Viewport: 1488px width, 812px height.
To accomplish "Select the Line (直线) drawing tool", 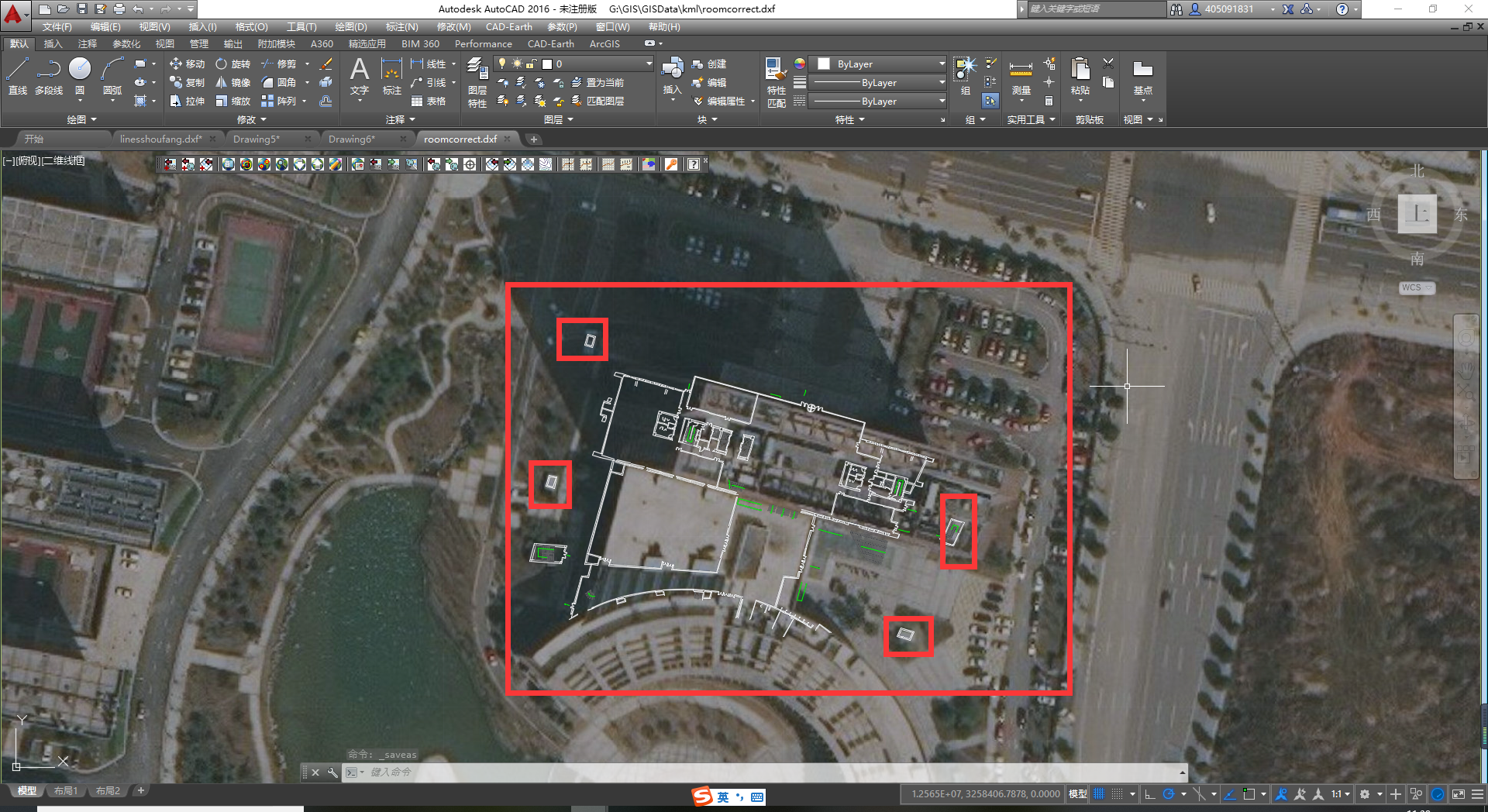I will (17, 76).
